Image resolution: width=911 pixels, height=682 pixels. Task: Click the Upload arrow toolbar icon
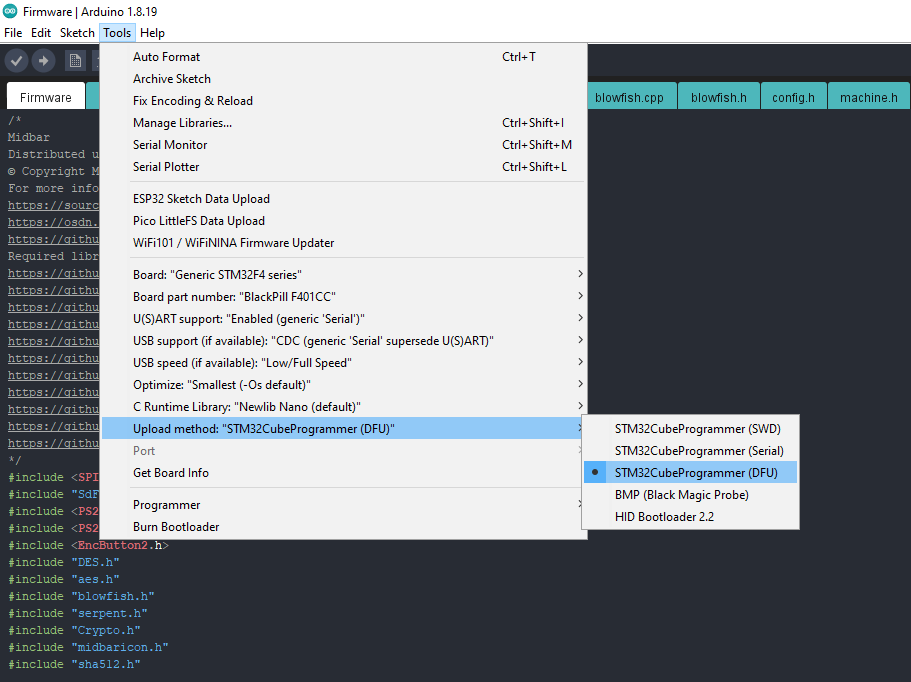point(43,61)
